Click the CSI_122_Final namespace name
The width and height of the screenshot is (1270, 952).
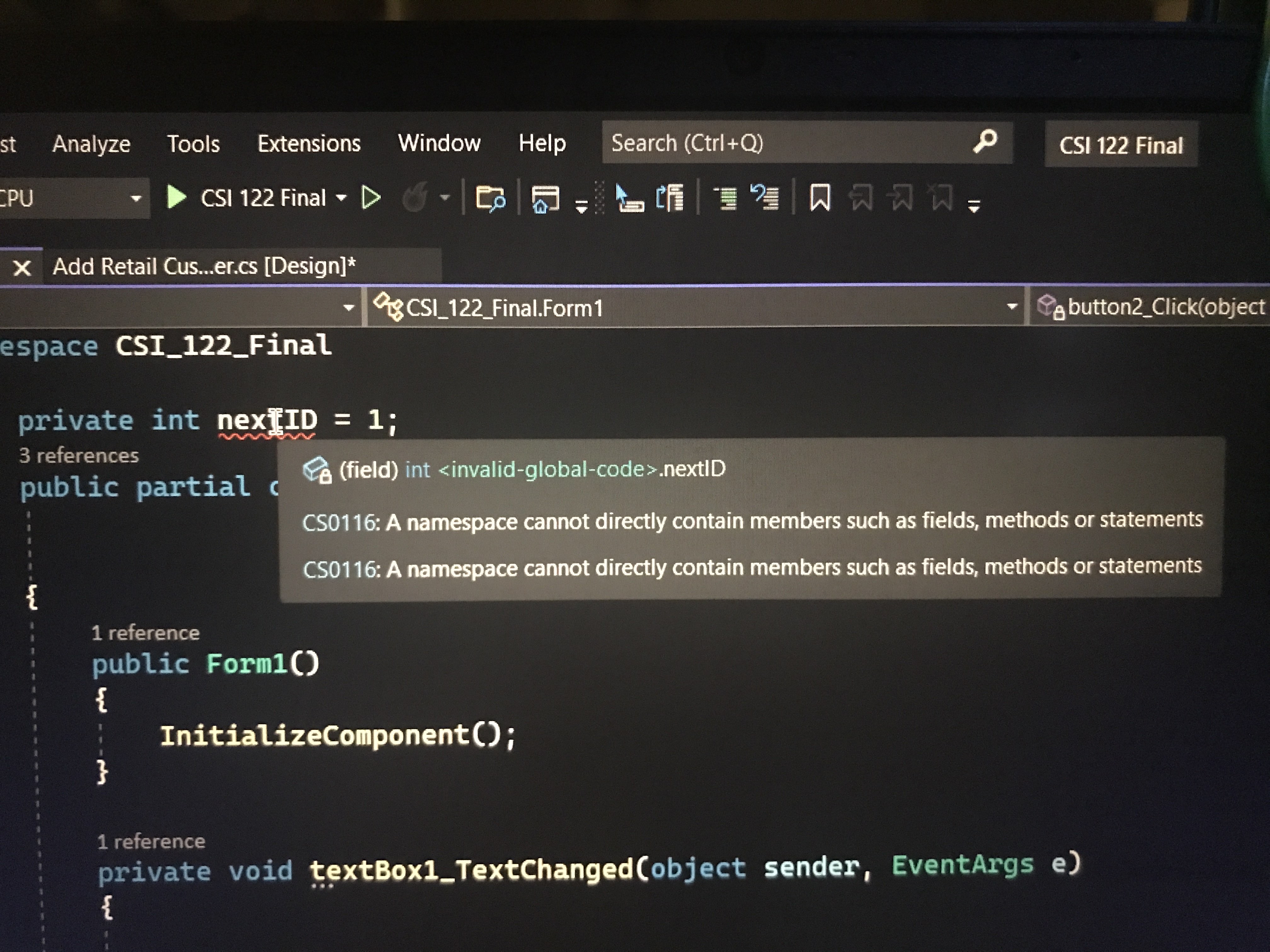pos(223,345)
